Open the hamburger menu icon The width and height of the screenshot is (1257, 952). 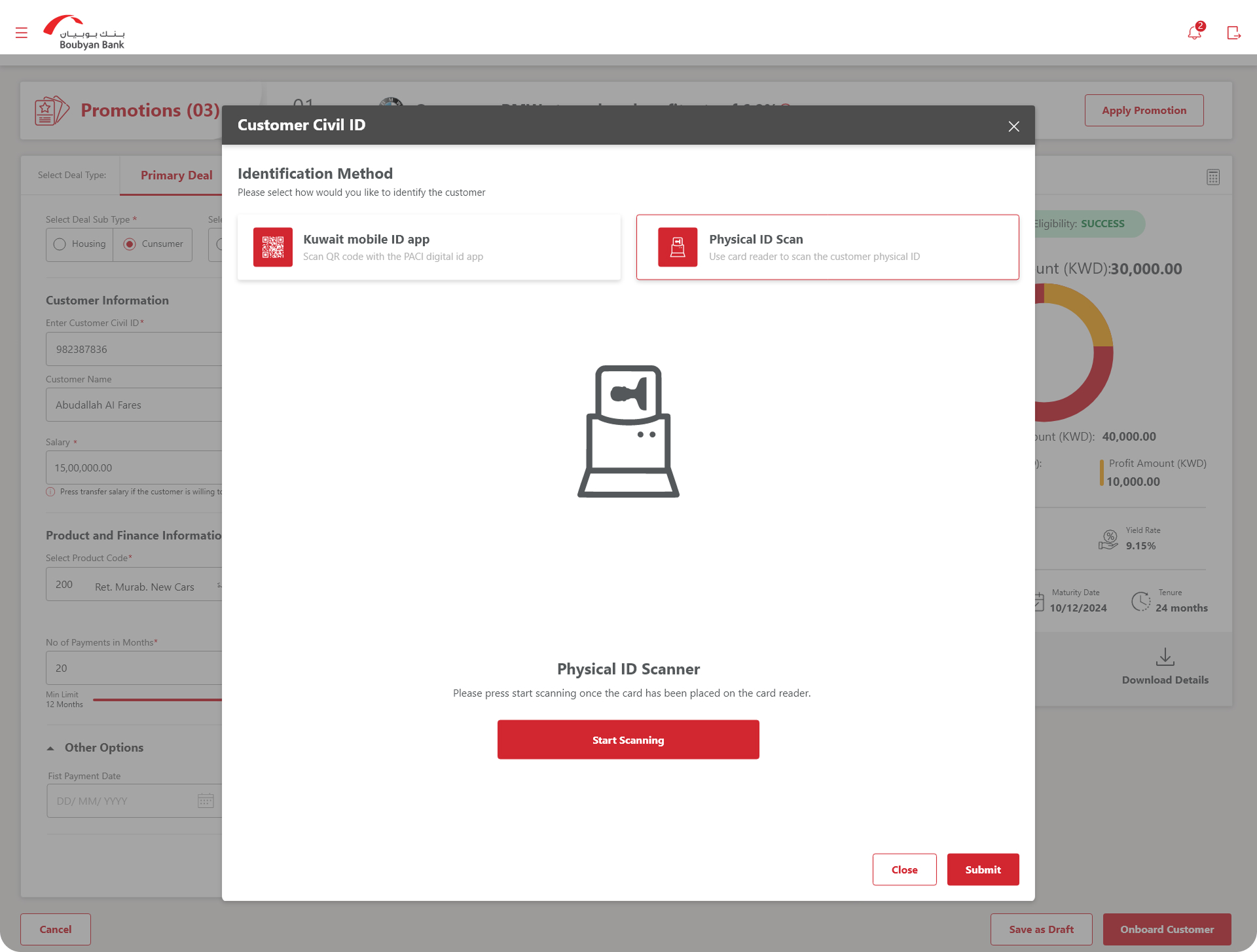tap(22, 33)
